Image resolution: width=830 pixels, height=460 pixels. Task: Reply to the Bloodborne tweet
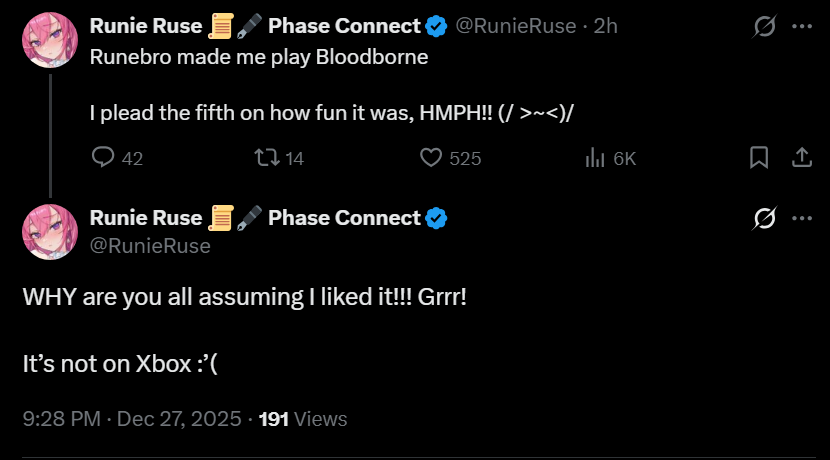(x=104, y=158)
